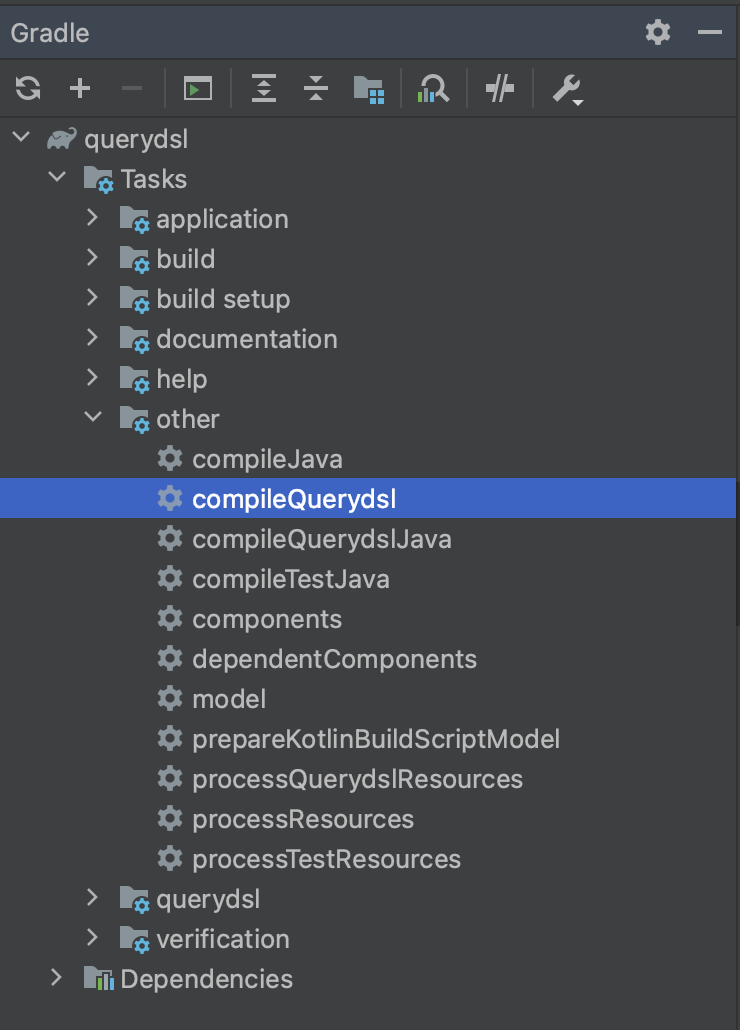Select the compileJava task
740x1030 pixels.
coord(267,459)
